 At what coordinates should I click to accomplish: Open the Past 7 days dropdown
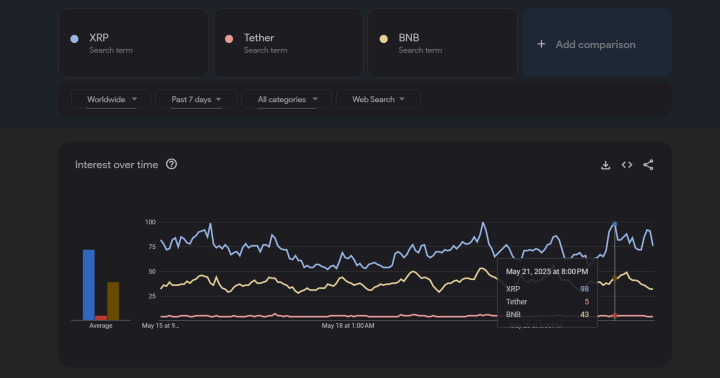[x=196, y=99]
